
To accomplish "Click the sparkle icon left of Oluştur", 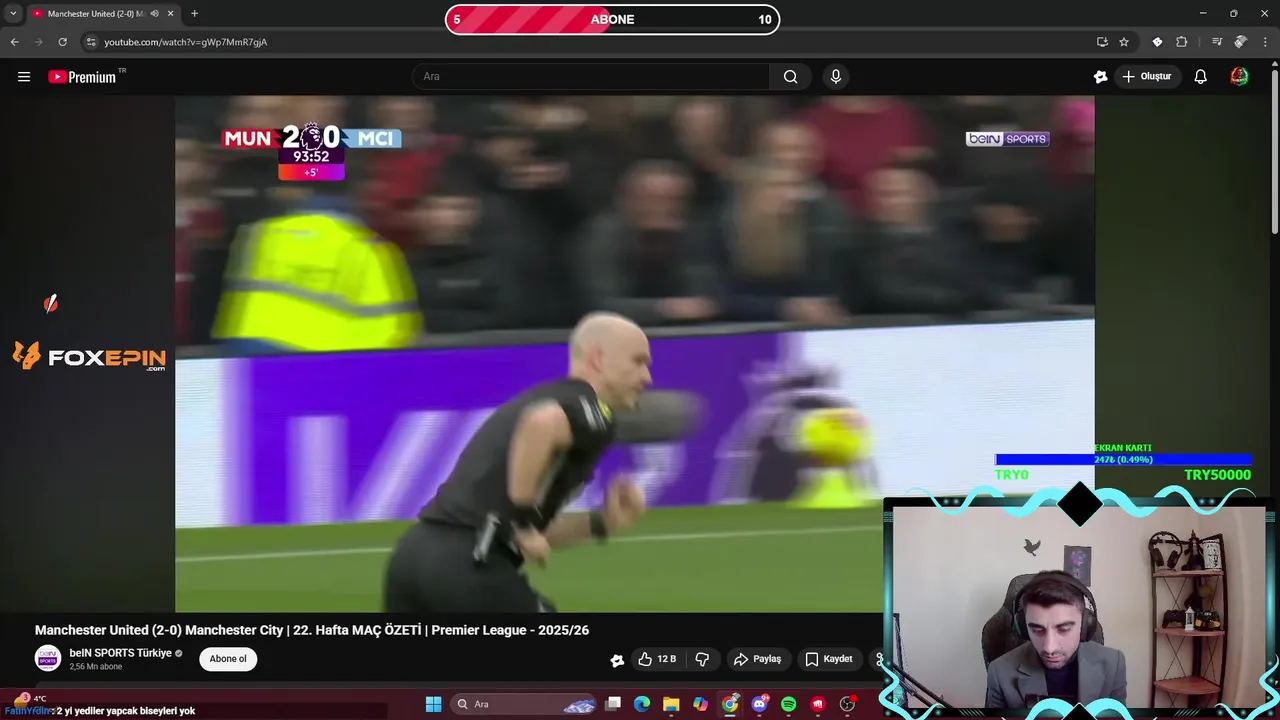I will click(1101, 77).
